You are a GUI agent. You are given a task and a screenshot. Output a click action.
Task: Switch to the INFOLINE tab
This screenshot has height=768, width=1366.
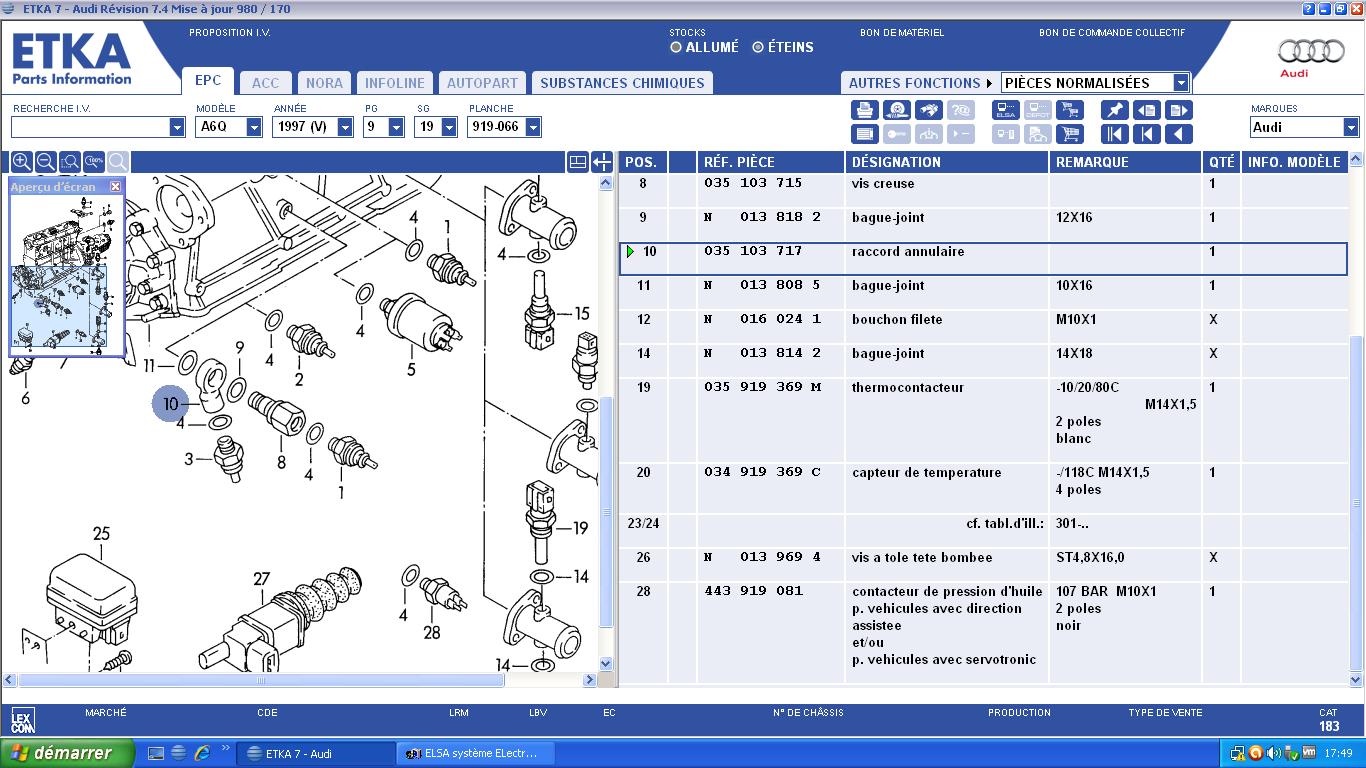pos(395,83)
